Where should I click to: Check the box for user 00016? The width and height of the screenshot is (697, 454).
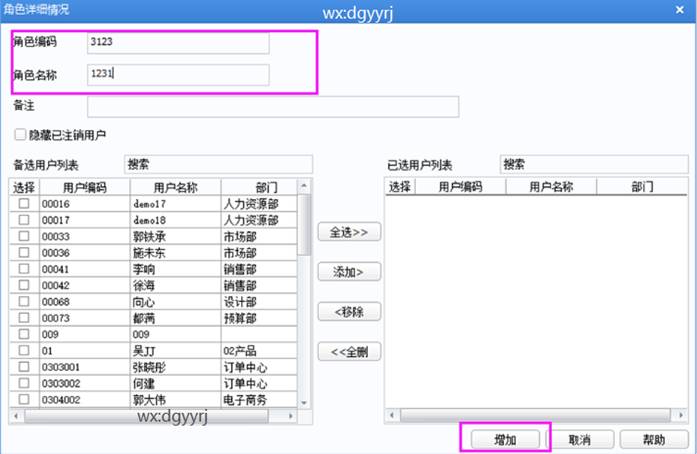[x=23, y=203]
